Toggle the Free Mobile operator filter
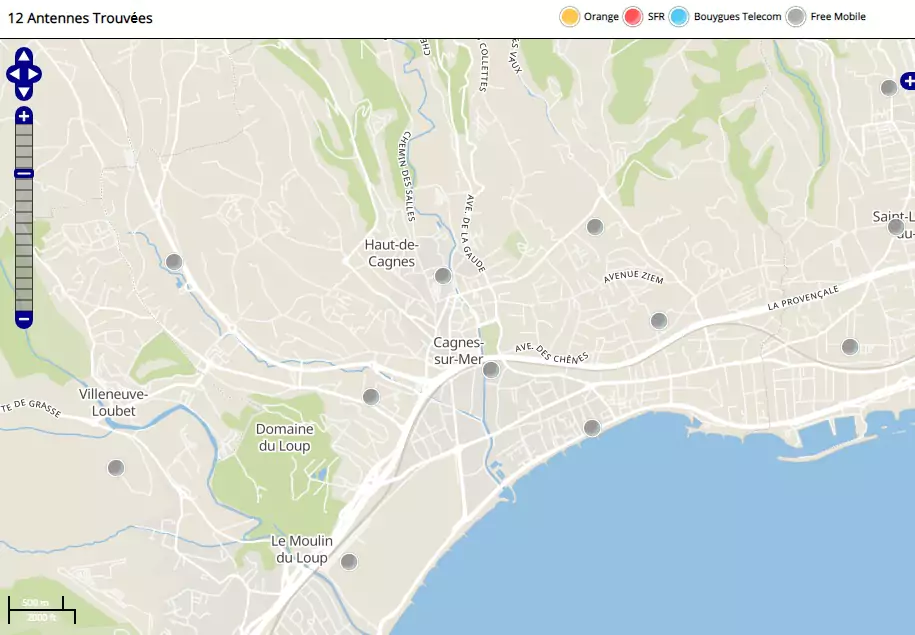Screen dimensions: 915x635 796,17
